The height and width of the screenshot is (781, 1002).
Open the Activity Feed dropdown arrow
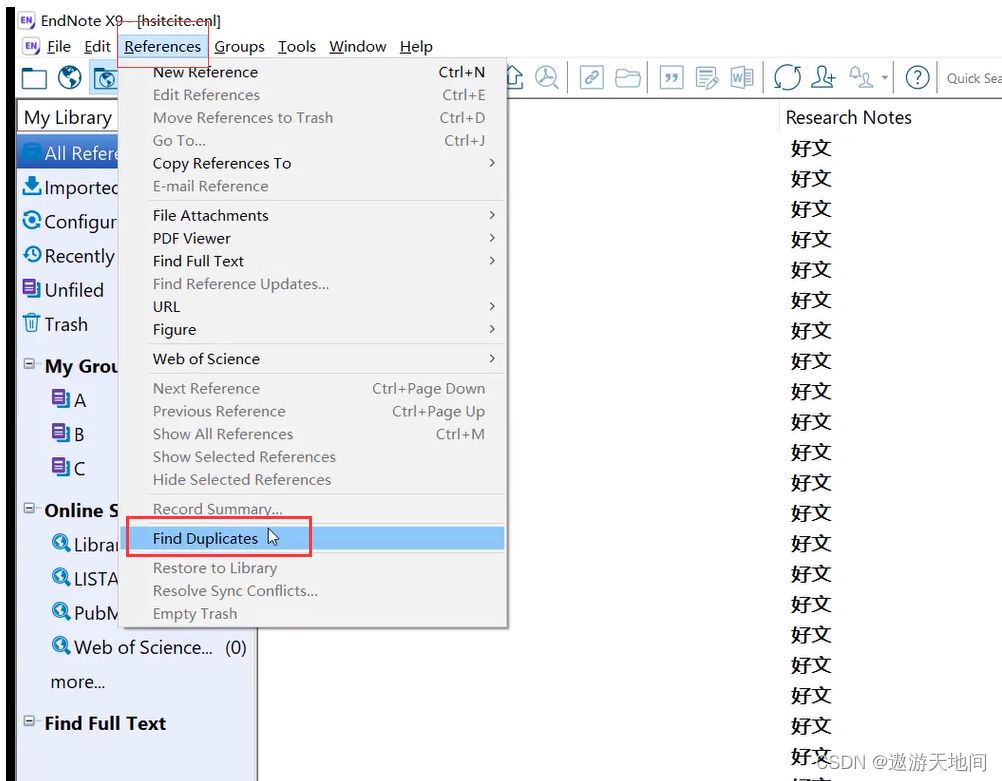click(x=884, y=77)
